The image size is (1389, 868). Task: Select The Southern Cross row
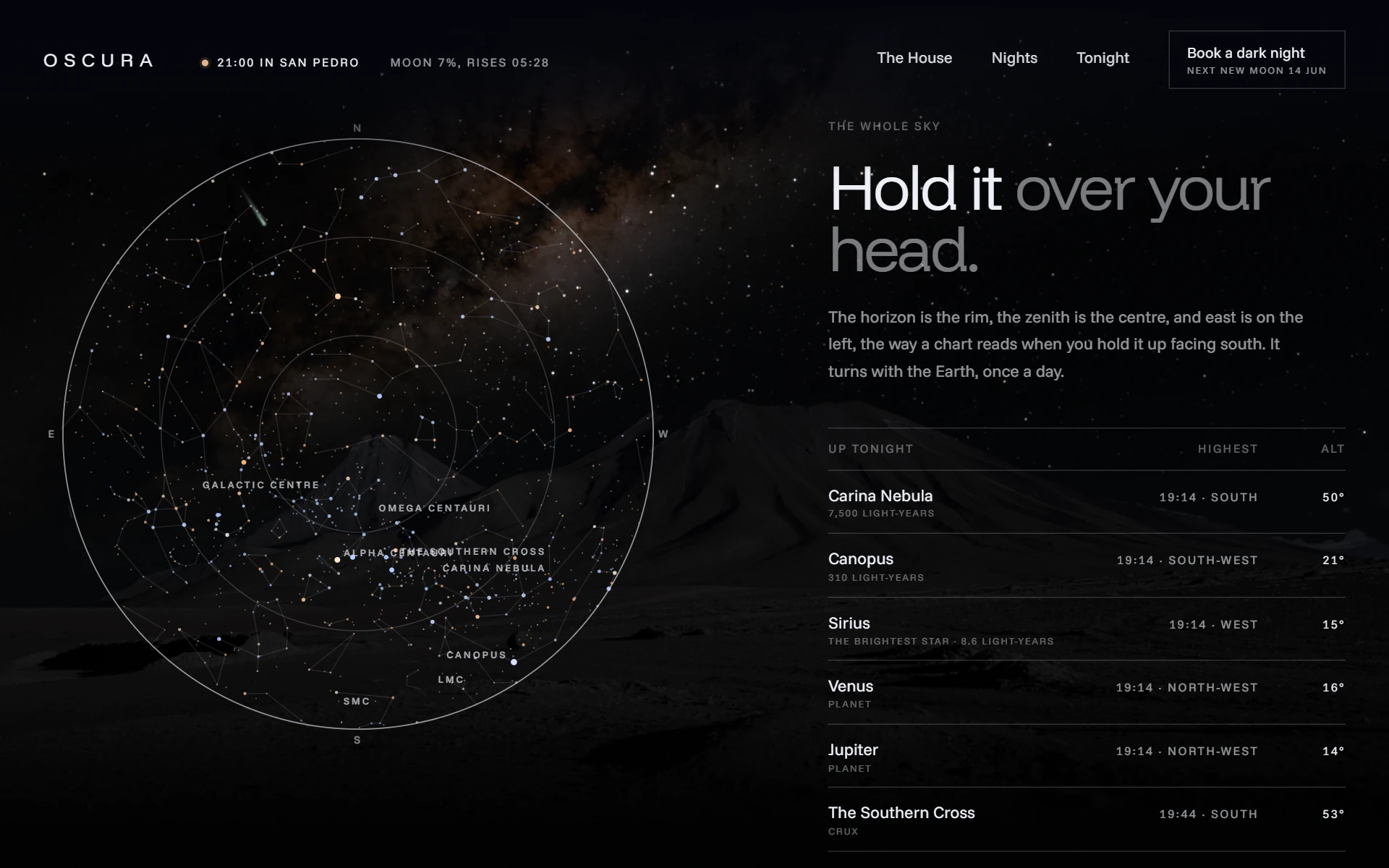pos(1087,819)
